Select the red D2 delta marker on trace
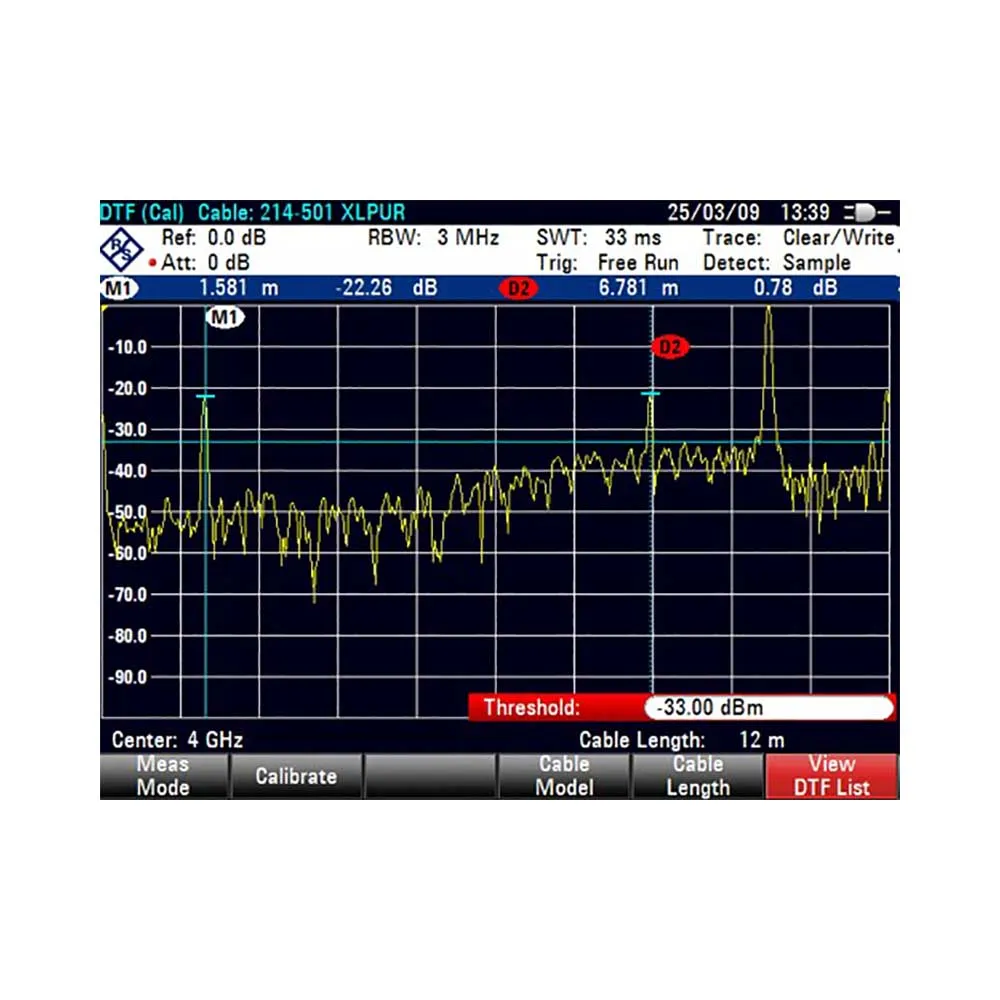Viewport: 1000px width, 1000px height. 670,347
